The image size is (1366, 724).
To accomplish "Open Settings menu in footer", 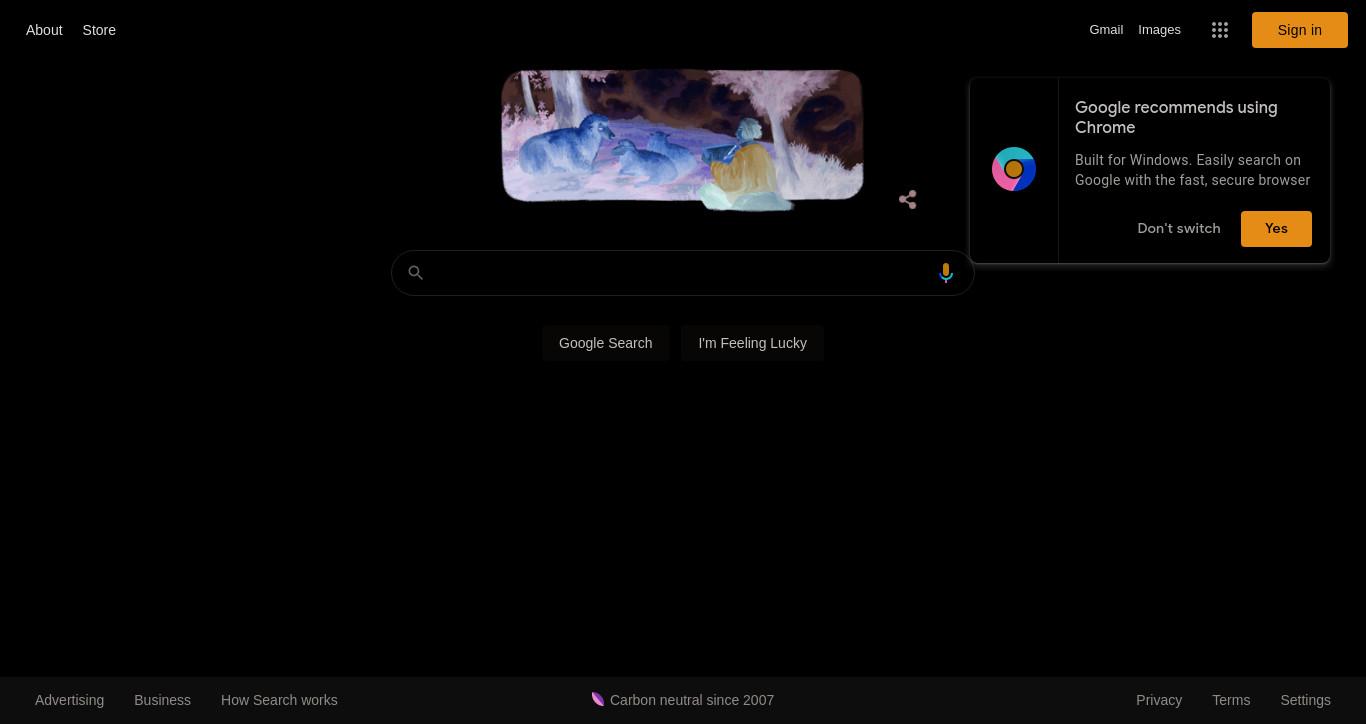I will pyautogui.click(x=1305, y=700).
